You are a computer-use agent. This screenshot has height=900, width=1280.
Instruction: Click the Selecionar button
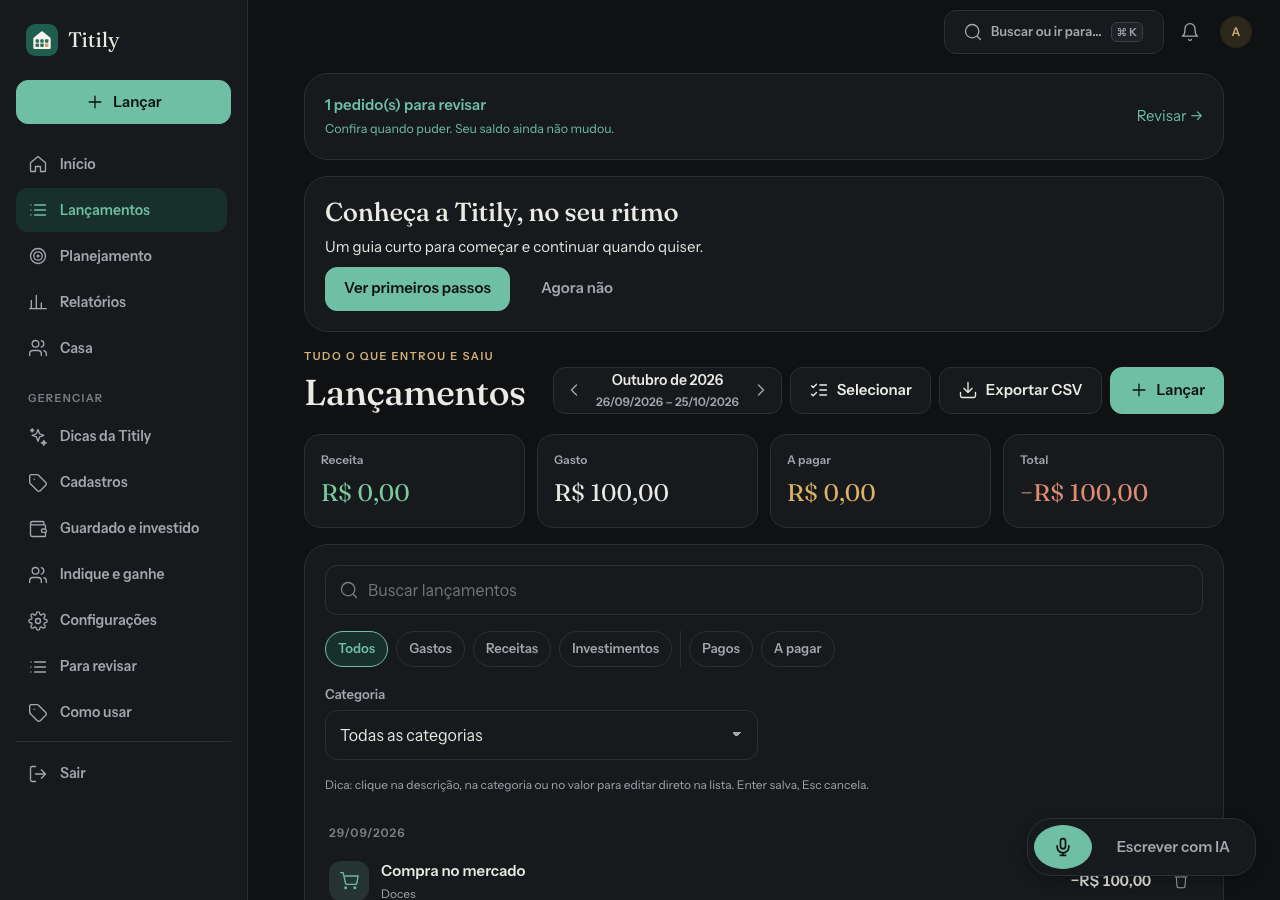(860, 390)
